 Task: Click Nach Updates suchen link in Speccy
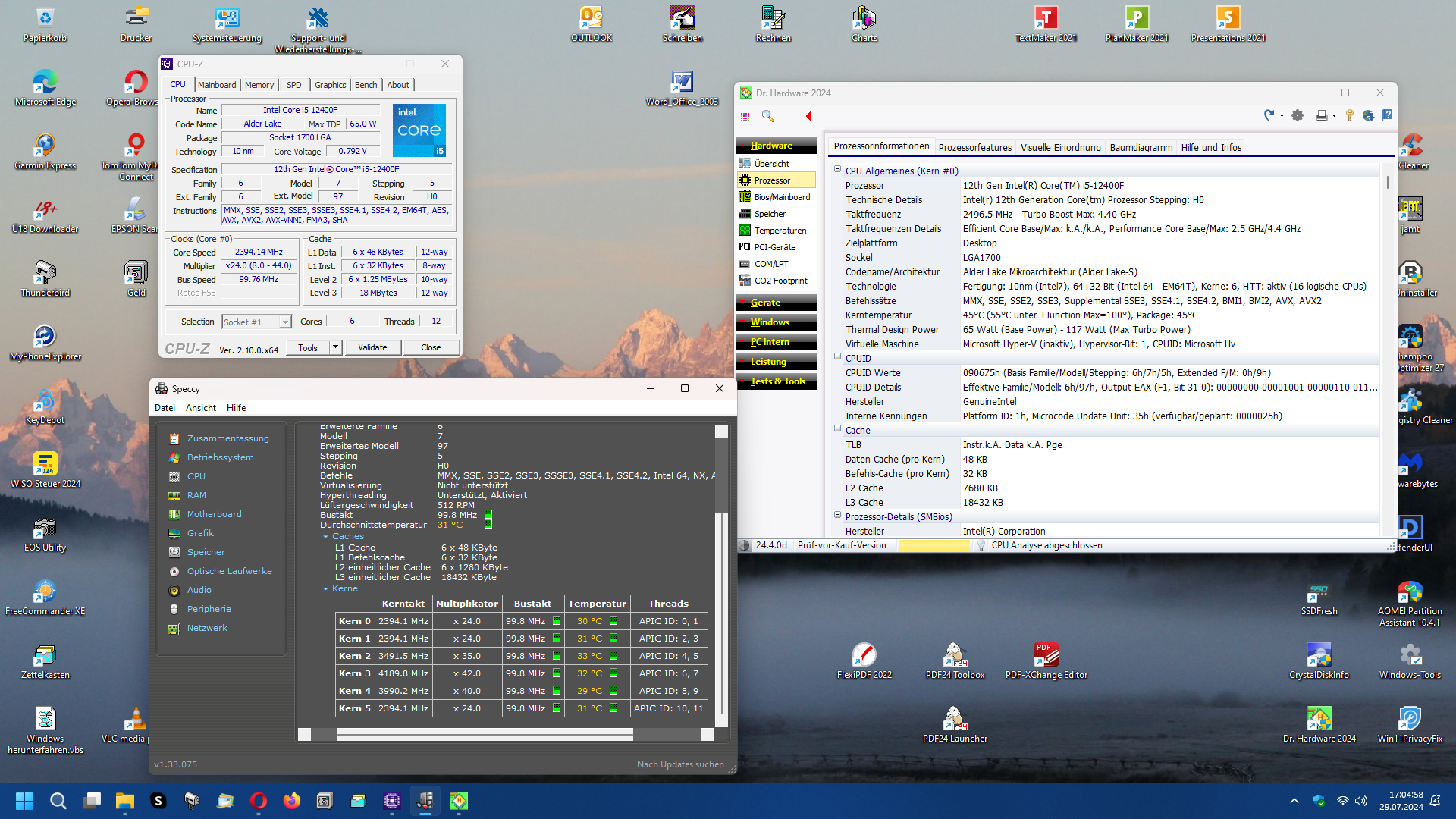point(680,764)
